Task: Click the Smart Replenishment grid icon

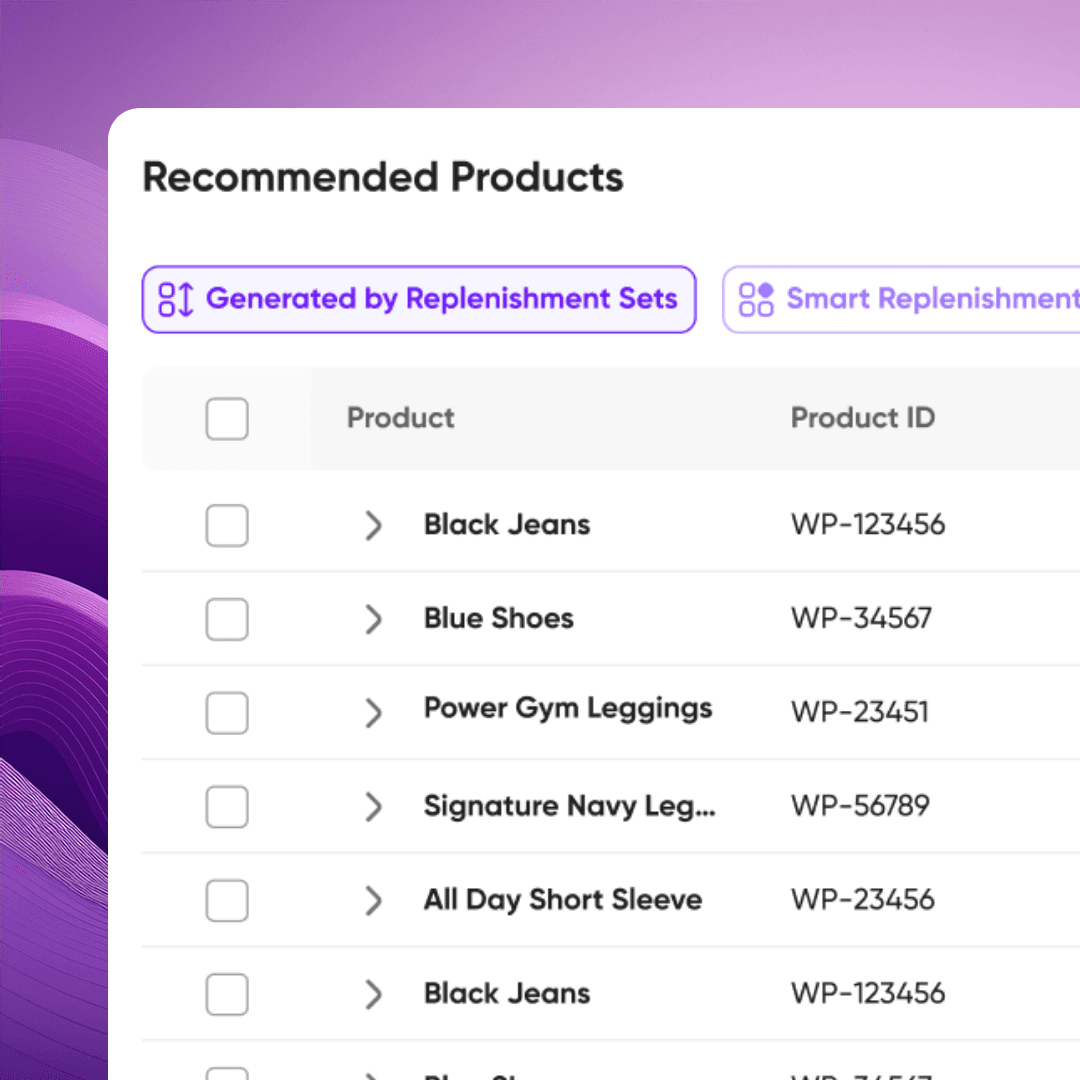Action: pyautogui.click(x=756, y=300)
